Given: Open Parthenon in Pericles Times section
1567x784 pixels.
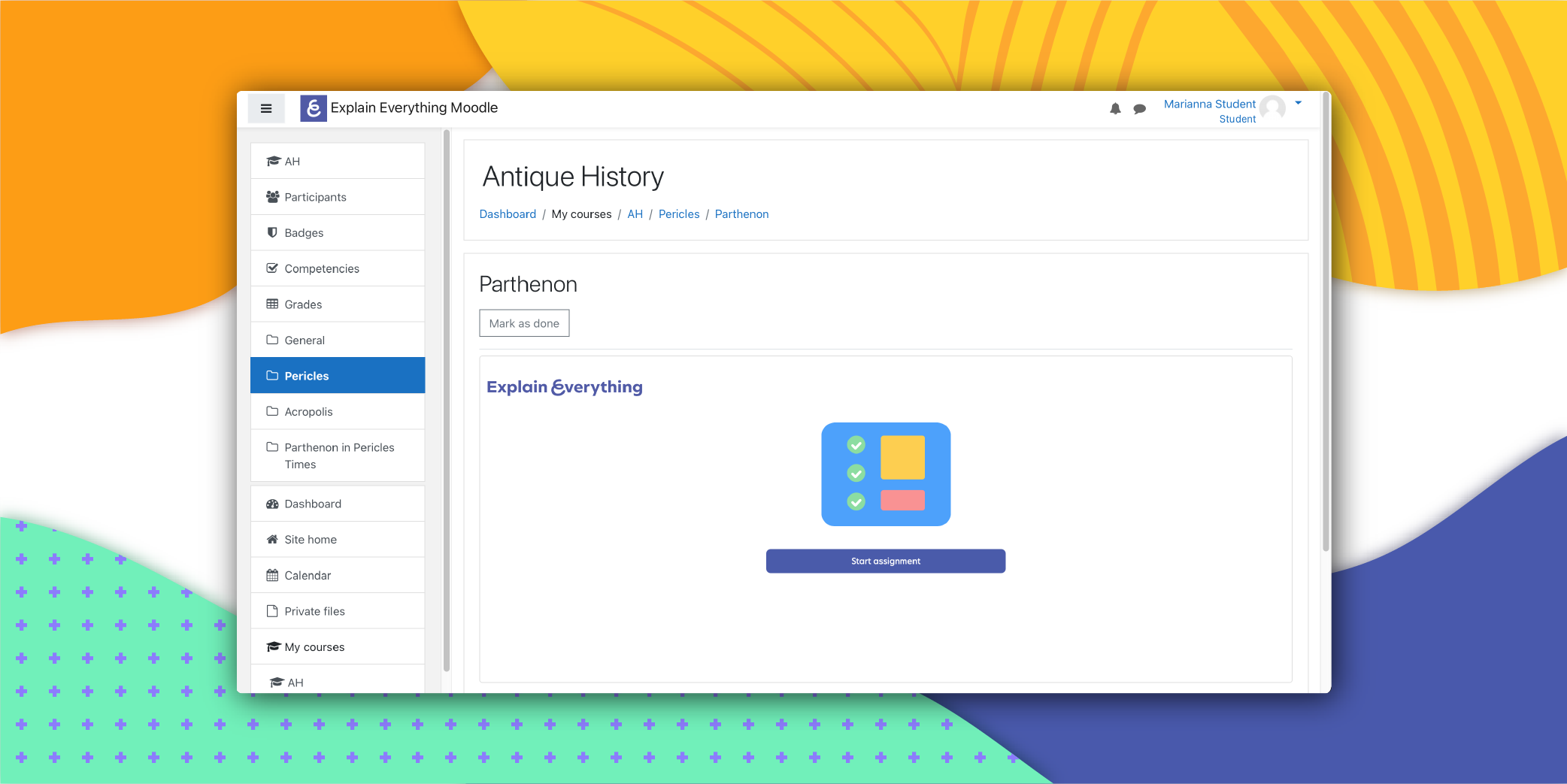Looking at the screenshot, I should [338, 456].
